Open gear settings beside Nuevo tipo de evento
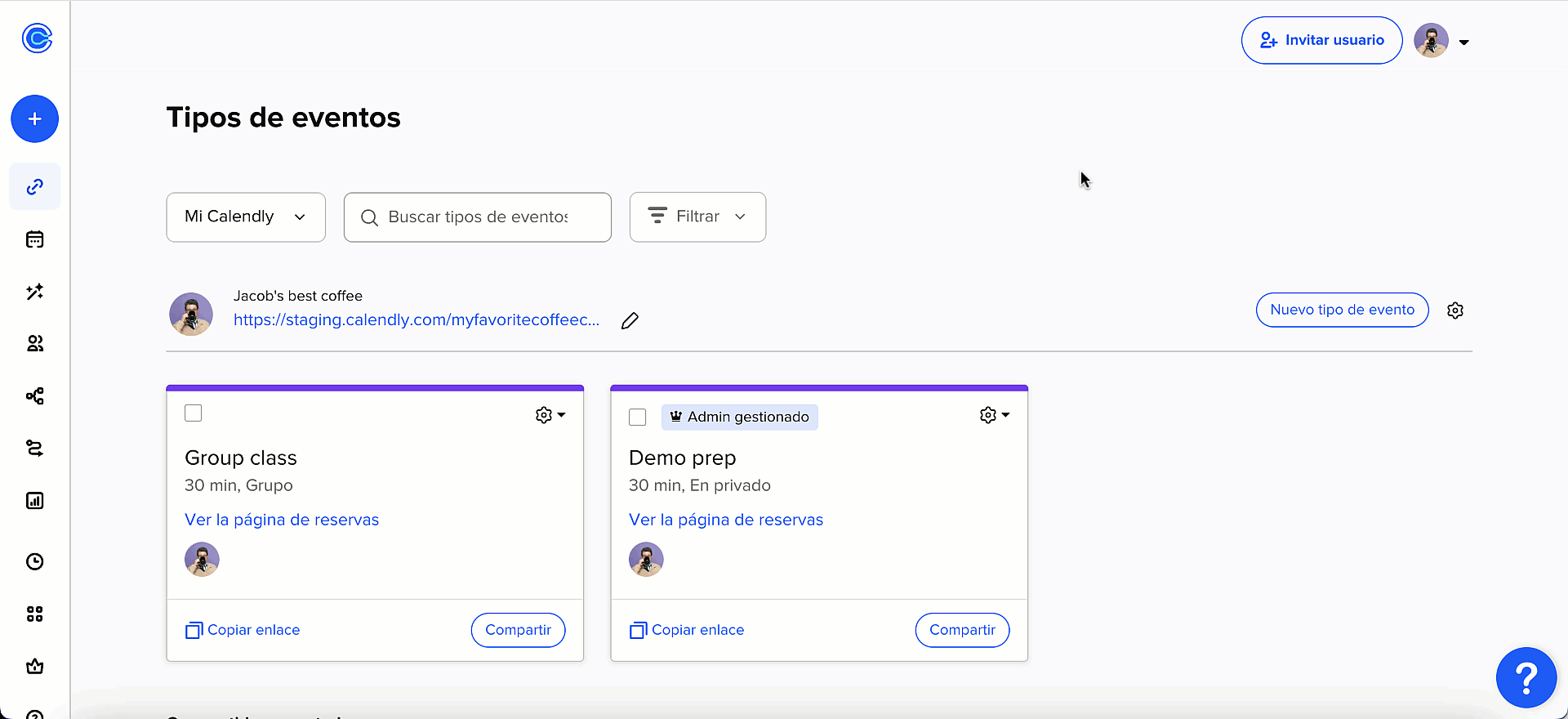Screen dimensions: 1568x719 pyautogui.click(x=1455, y=310)
